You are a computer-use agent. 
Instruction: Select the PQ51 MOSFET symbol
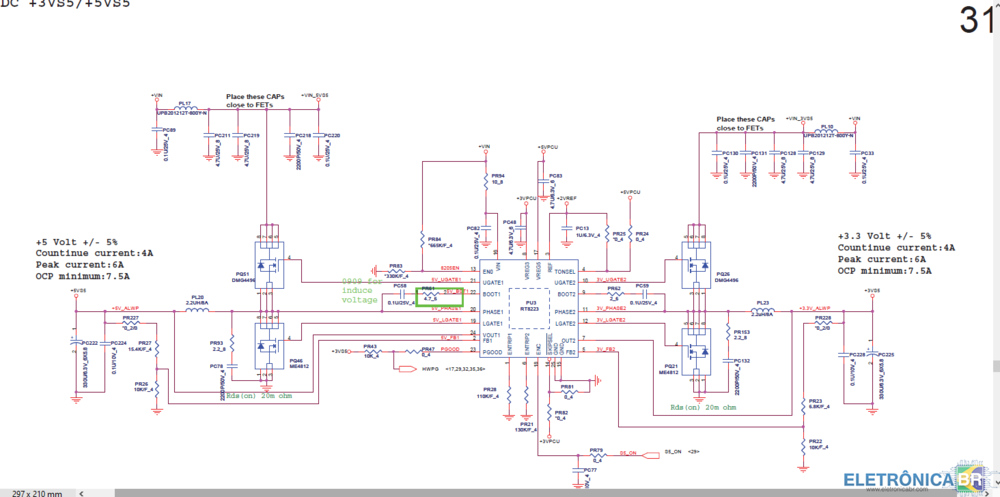click(267, 267)
